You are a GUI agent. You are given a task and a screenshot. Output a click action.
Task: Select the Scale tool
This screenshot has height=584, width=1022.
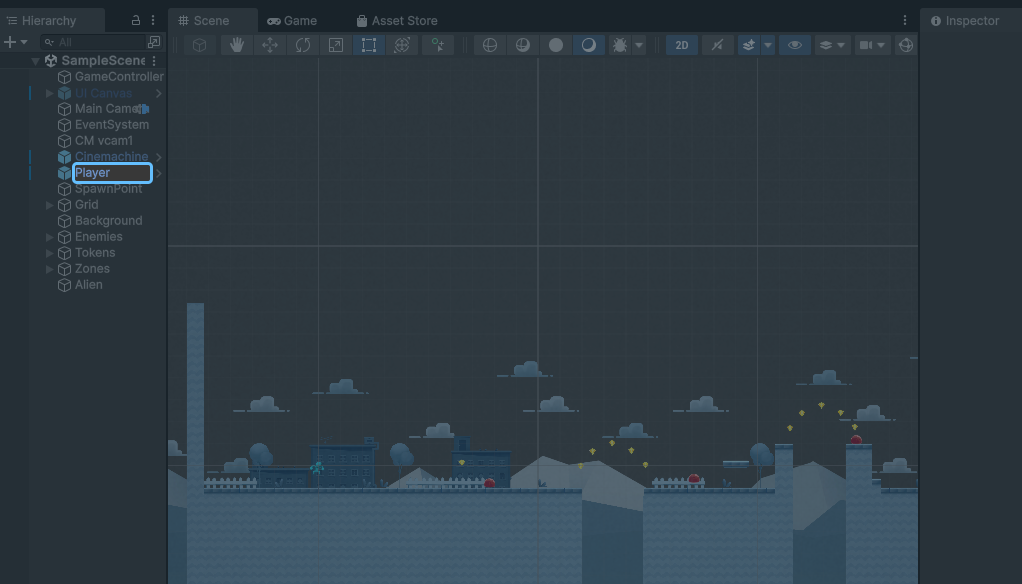coord(335,44)
